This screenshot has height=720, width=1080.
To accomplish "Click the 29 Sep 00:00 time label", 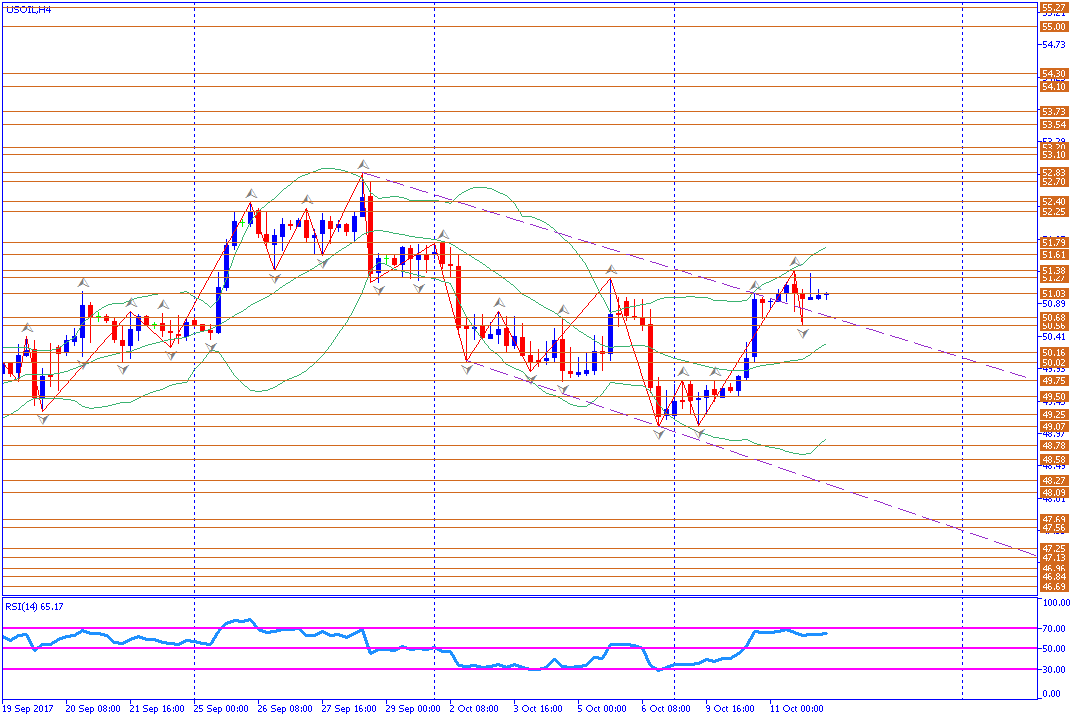I will [x=413, y=708].
